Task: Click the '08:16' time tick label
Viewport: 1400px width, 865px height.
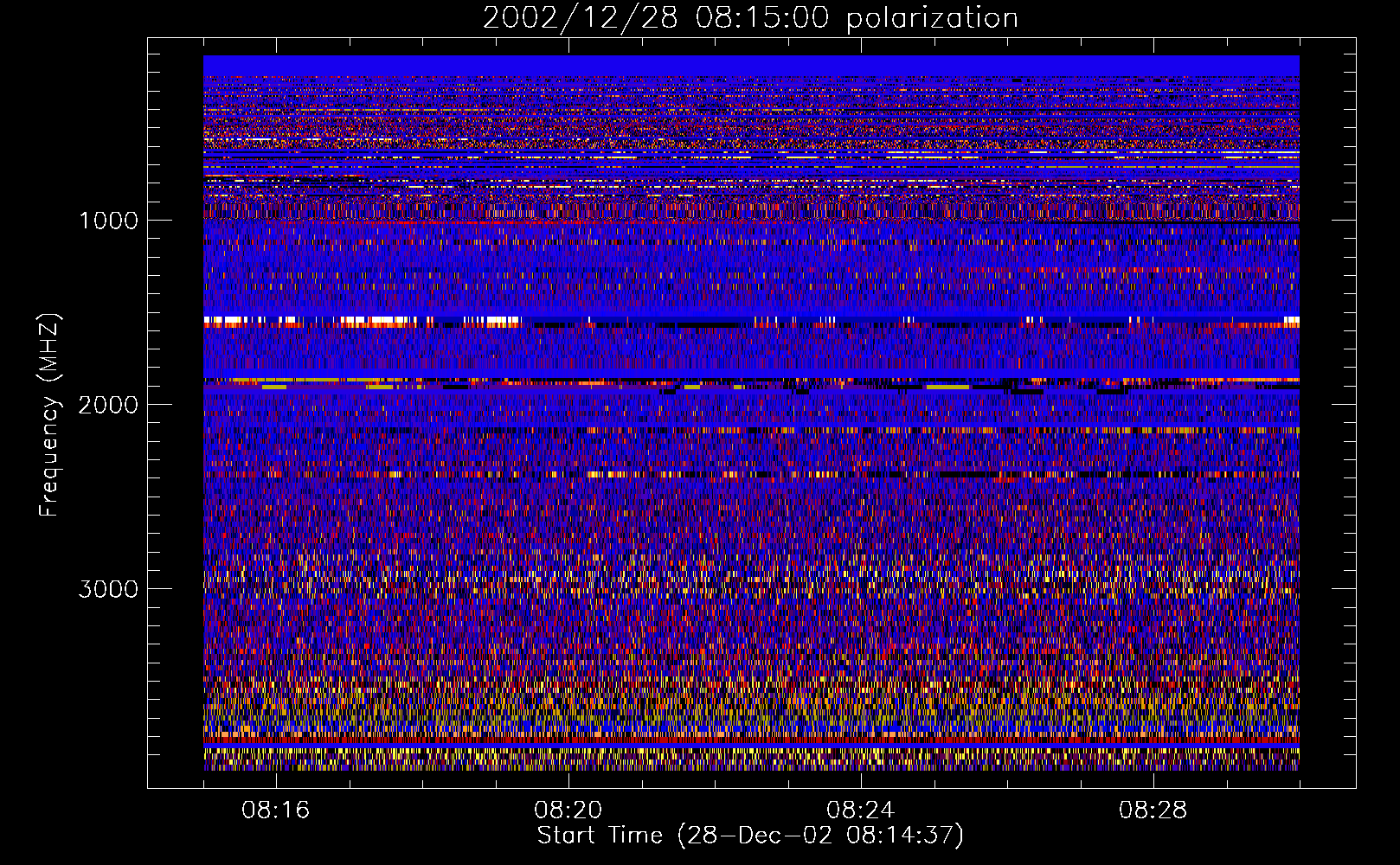Action: 276,811
